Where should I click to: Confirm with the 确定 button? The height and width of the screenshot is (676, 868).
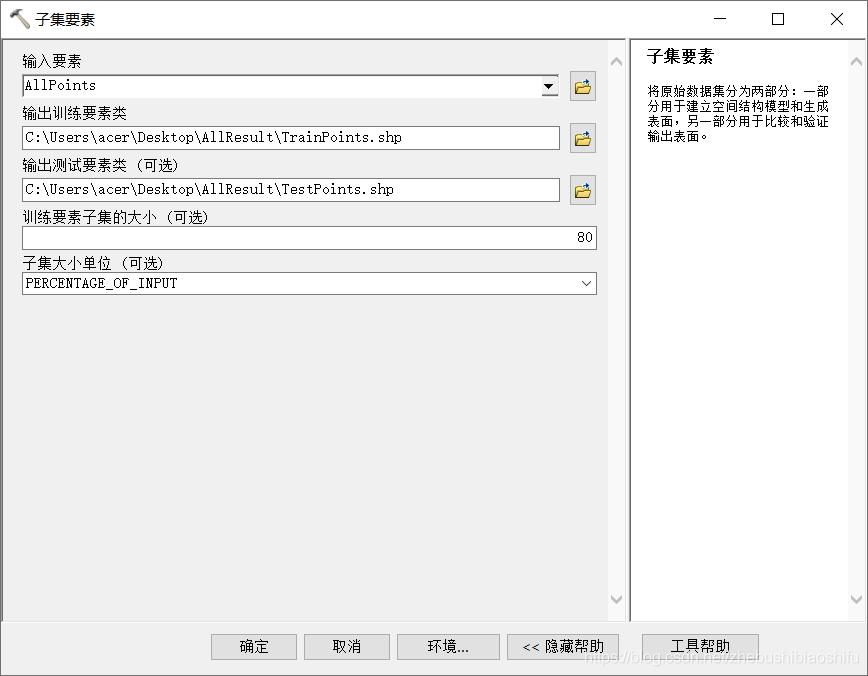254,647
